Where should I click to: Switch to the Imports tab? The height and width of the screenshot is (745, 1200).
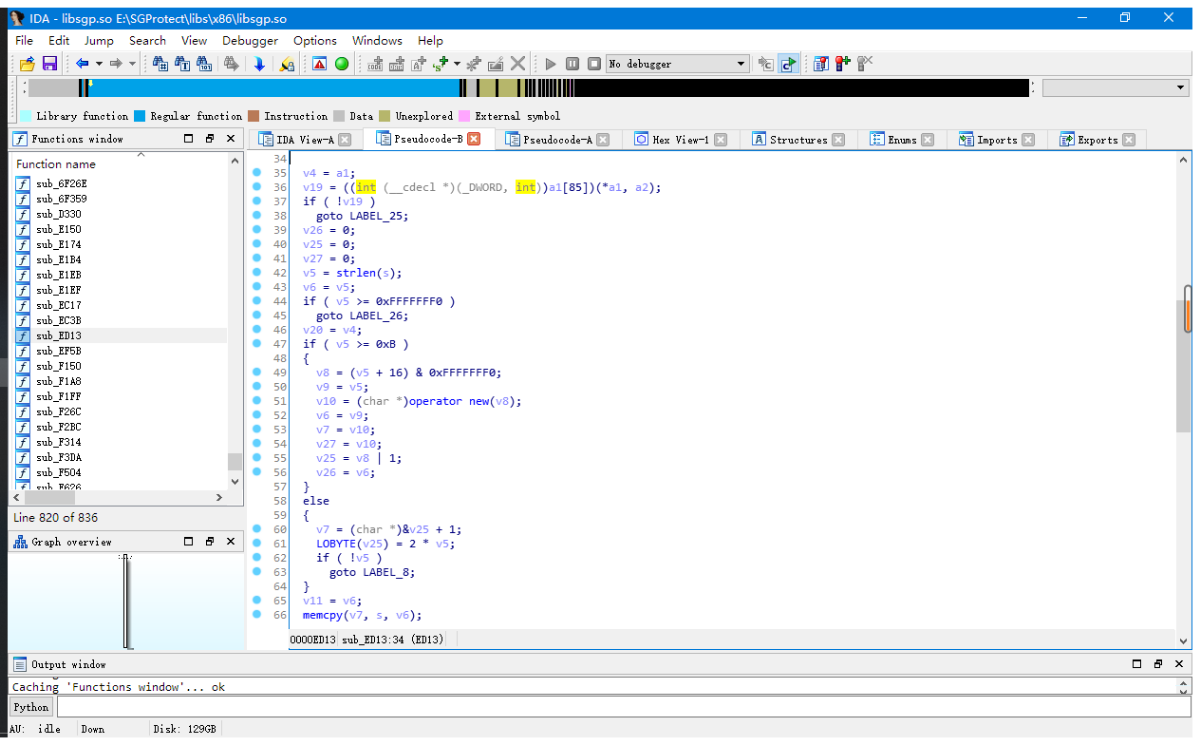pyautogui.click(x=996, y=140)
